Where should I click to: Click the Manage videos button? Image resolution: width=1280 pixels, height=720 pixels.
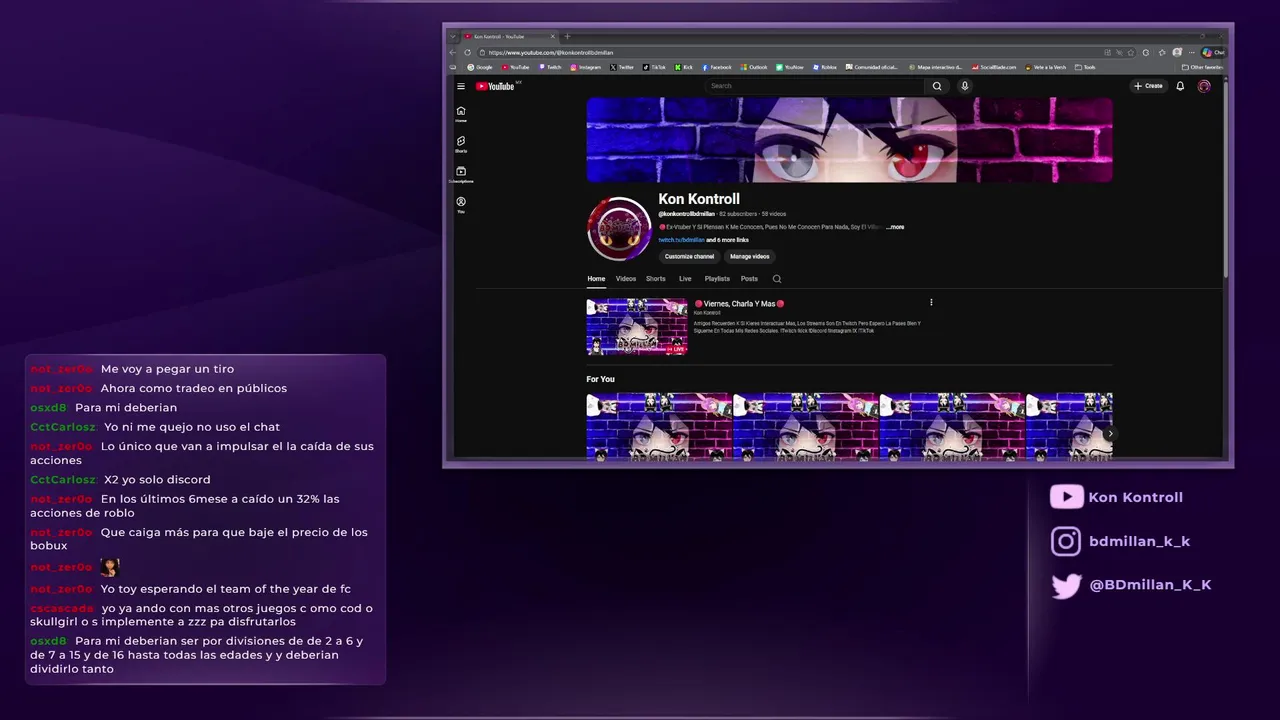(x=750, y=257)
